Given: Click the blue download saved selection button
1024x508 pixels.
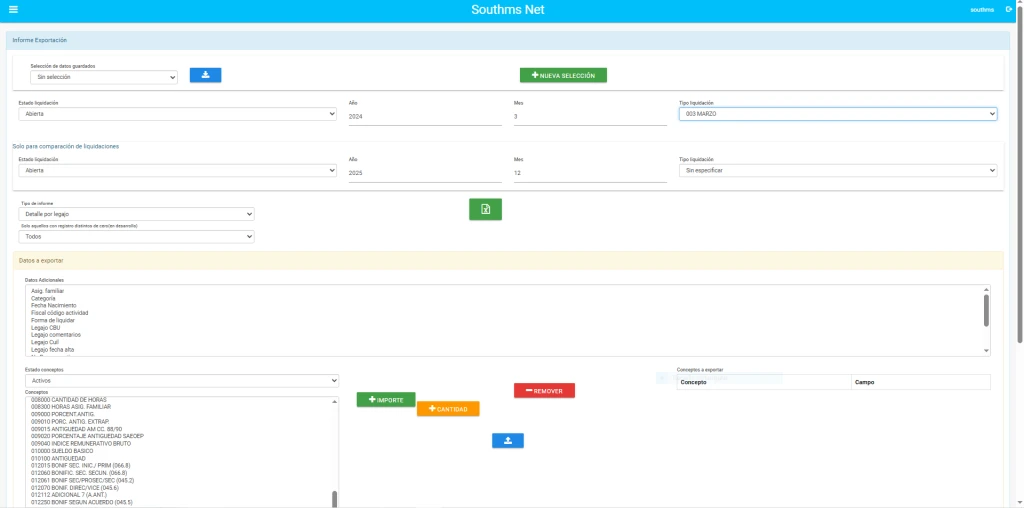Looking at the screenshot, I should (205, 75).
